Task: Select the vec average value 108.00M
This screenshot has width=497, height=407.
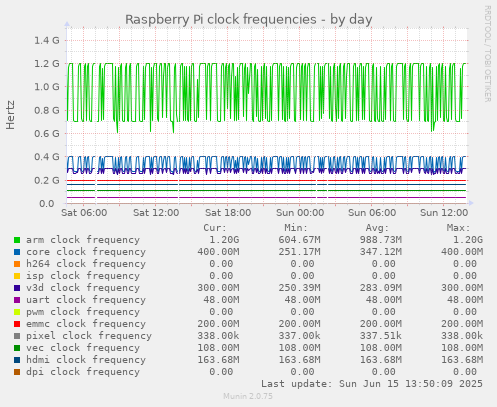Action: click(380, 348)
